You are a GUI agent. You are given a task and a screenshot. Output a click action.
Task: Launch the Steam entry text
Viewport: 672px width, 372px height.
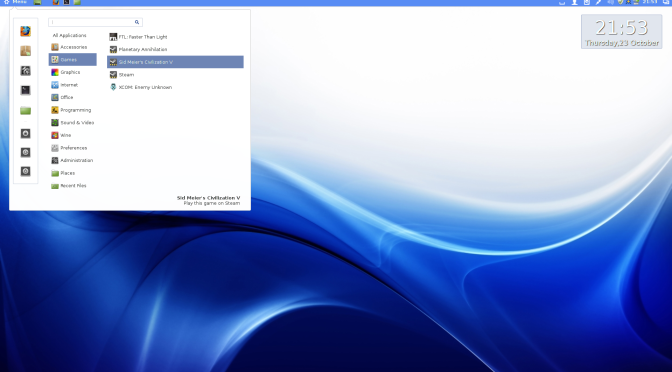pos(126,75)
